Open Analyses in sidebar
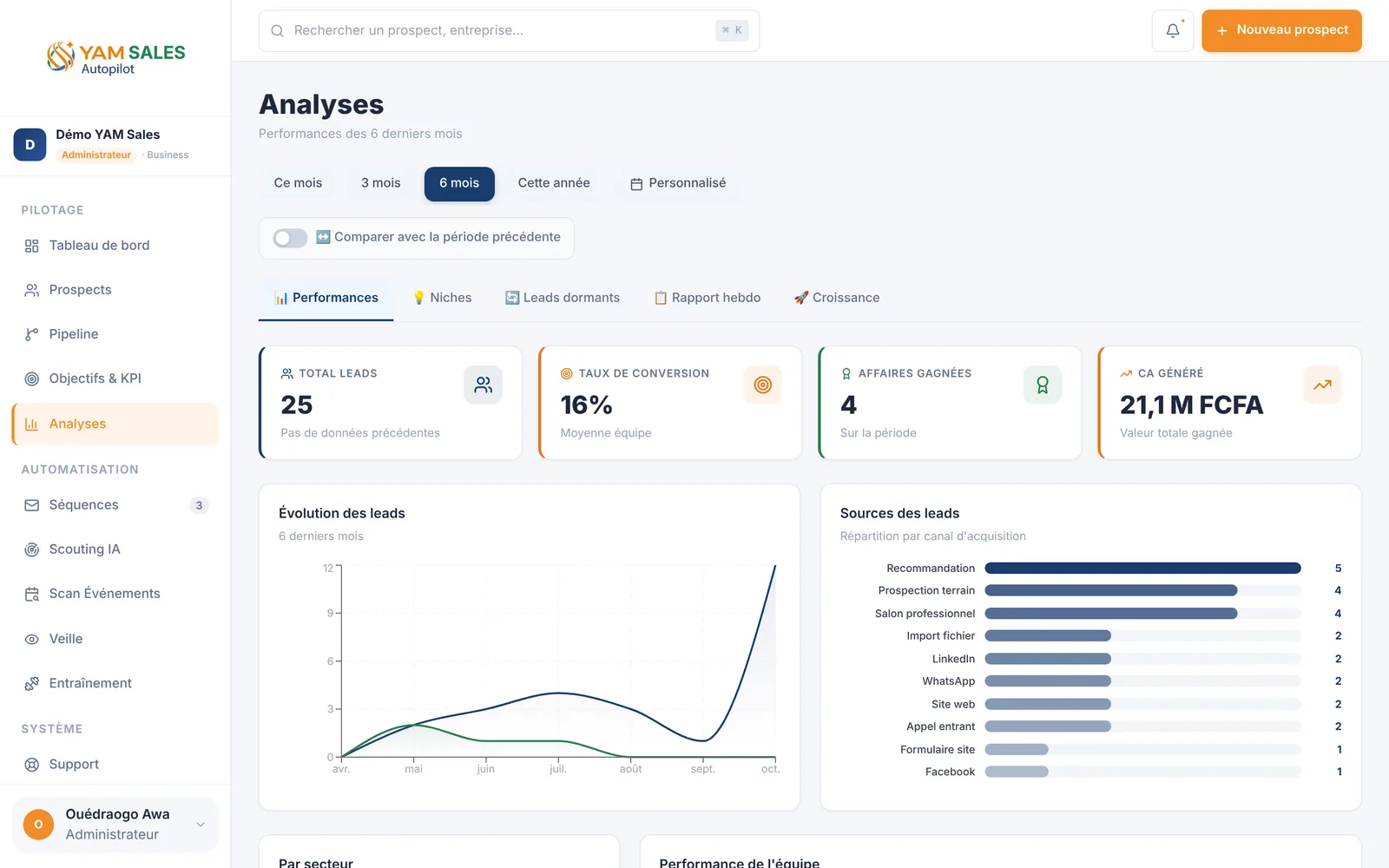1389x868 pixels. (x=115, y=424)
